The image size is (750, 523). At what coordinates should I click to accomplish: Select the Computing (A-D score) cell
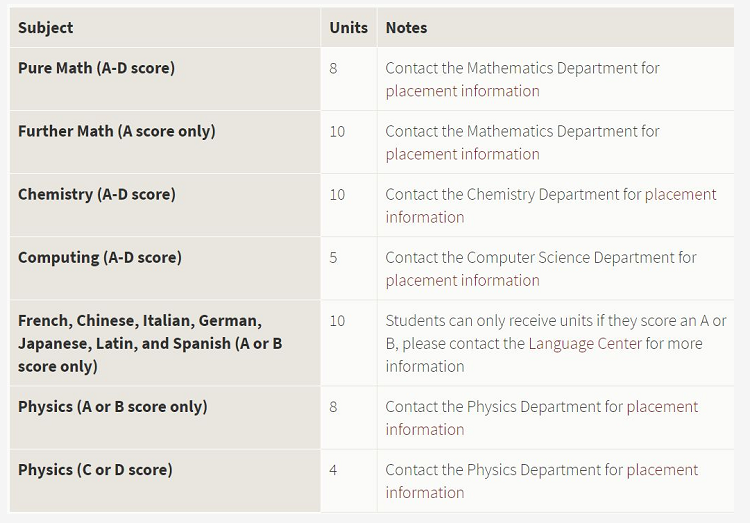click(x=165, y=268)
